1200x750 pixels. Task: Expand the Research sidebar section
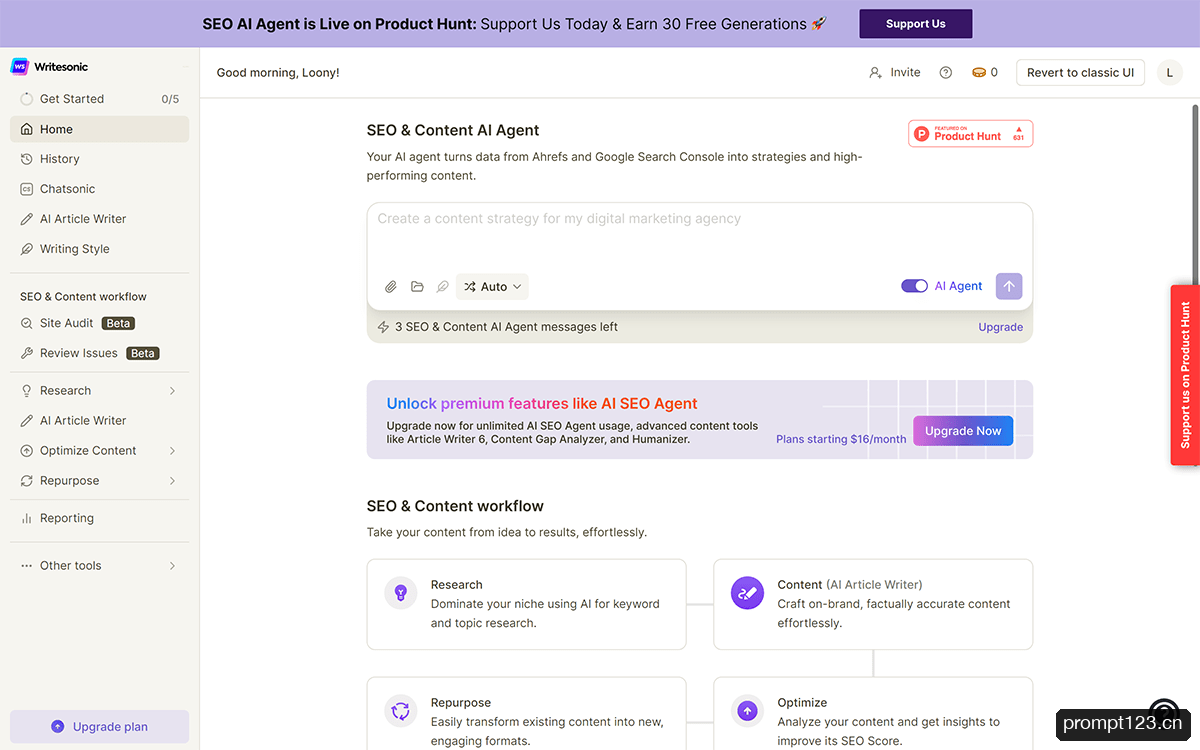[99, 391]
